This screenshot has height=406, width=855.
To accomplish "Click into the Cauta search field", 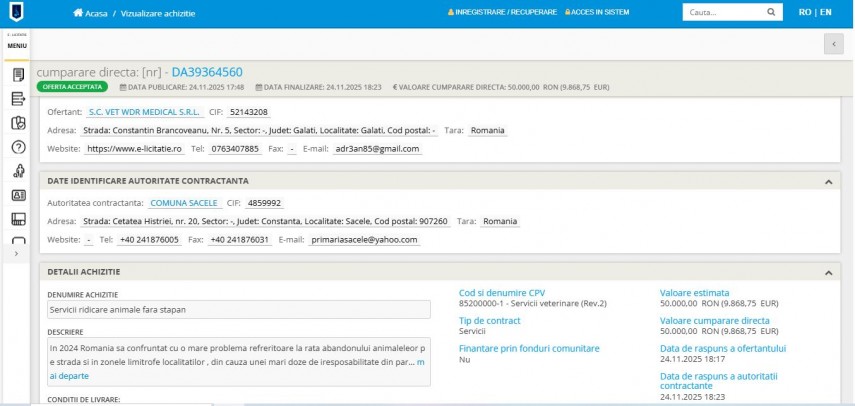I will point(722,13).
